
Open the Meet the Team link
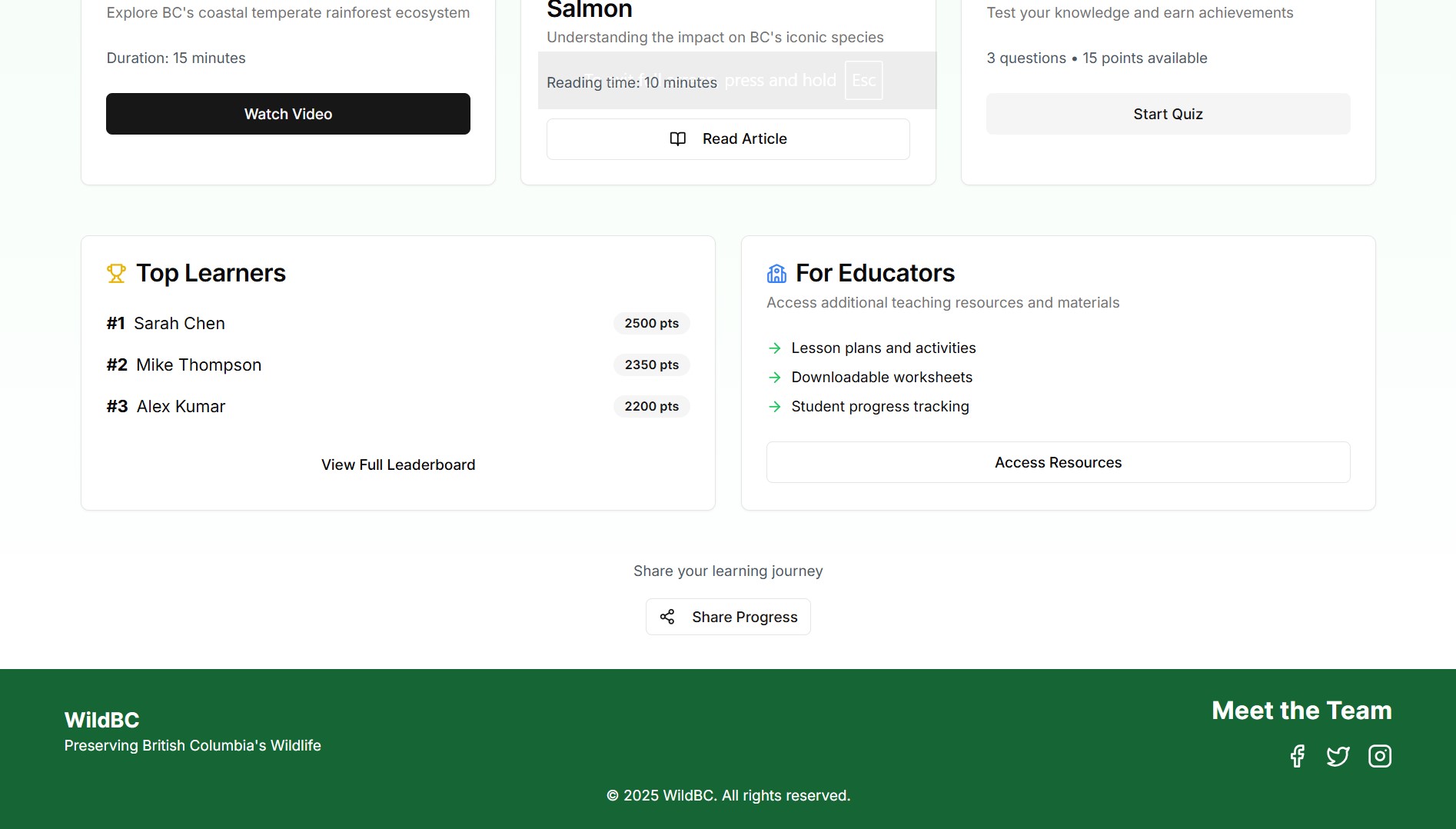tap(1301, 711)
